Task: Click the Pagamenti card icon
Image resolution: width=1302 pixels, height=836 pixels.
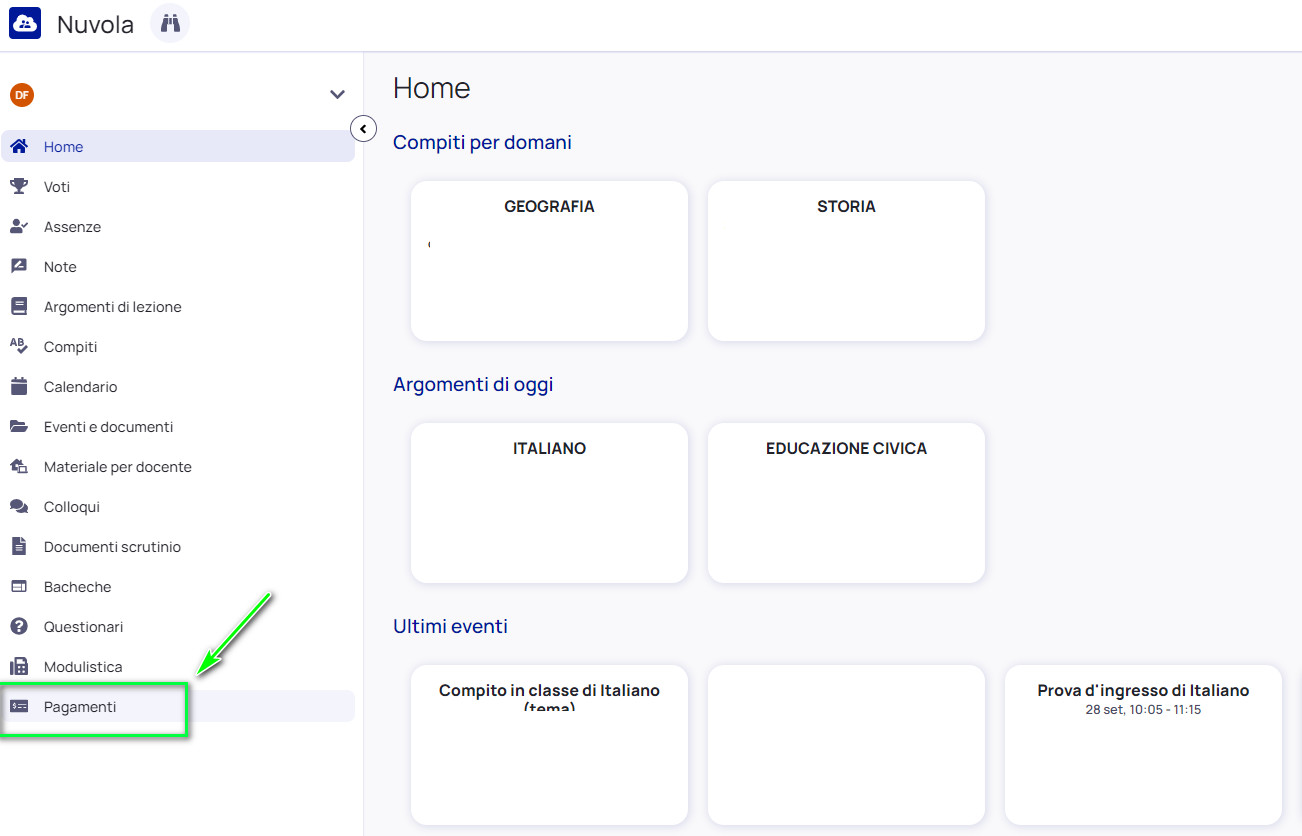Action: tap(19, 706)
